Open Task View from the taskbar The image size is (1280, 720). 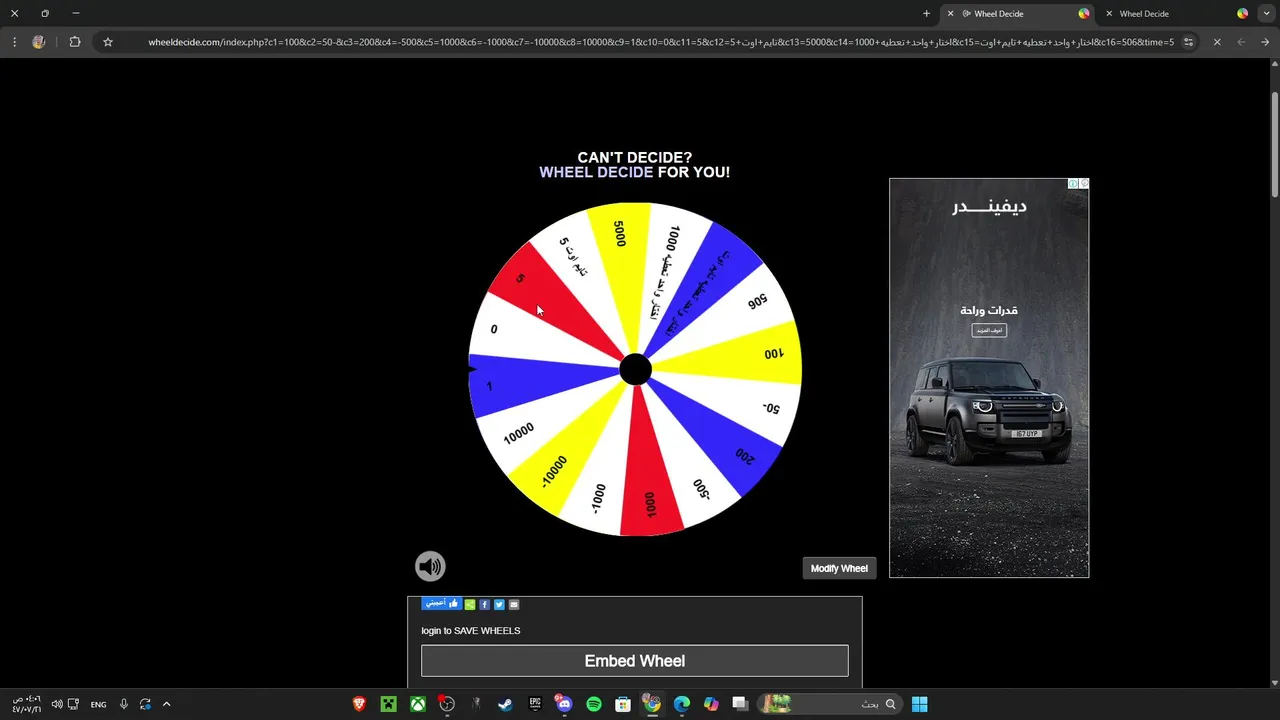pyautogui.click(x=740, y=704)
